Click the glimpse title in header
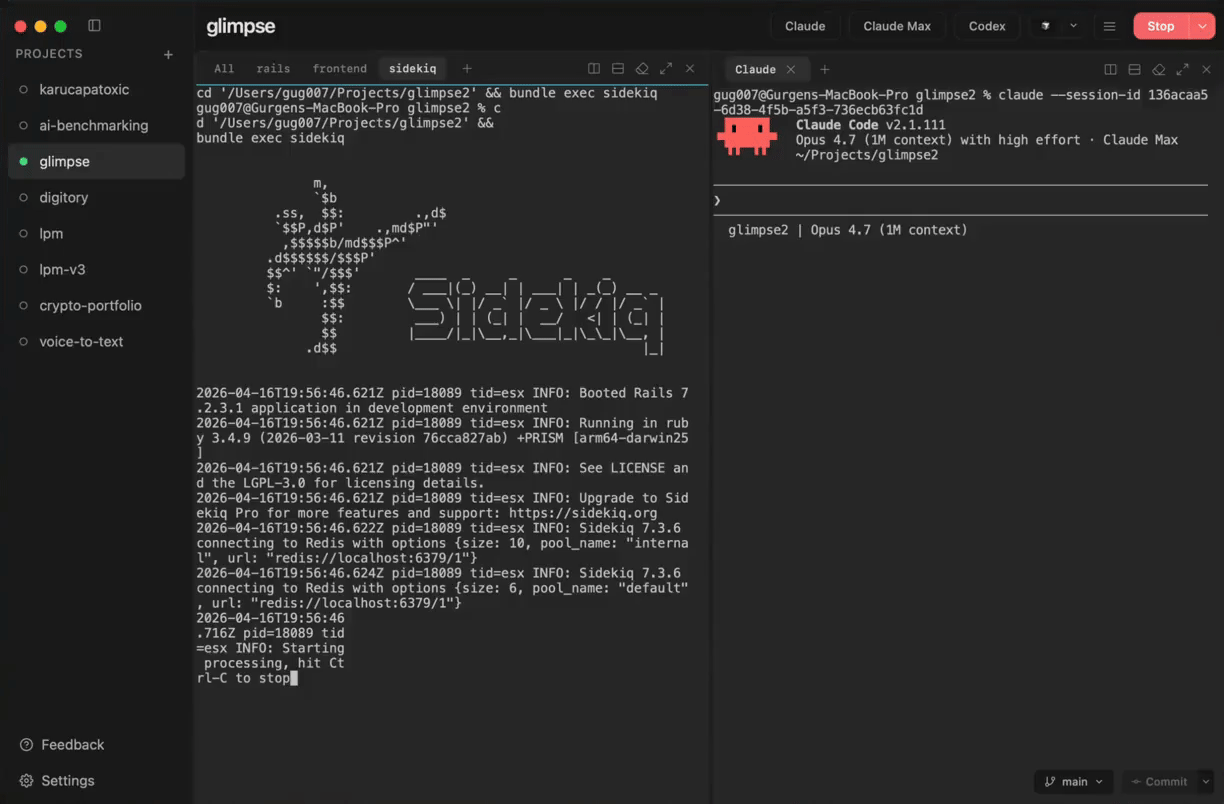 coord(241,27)
